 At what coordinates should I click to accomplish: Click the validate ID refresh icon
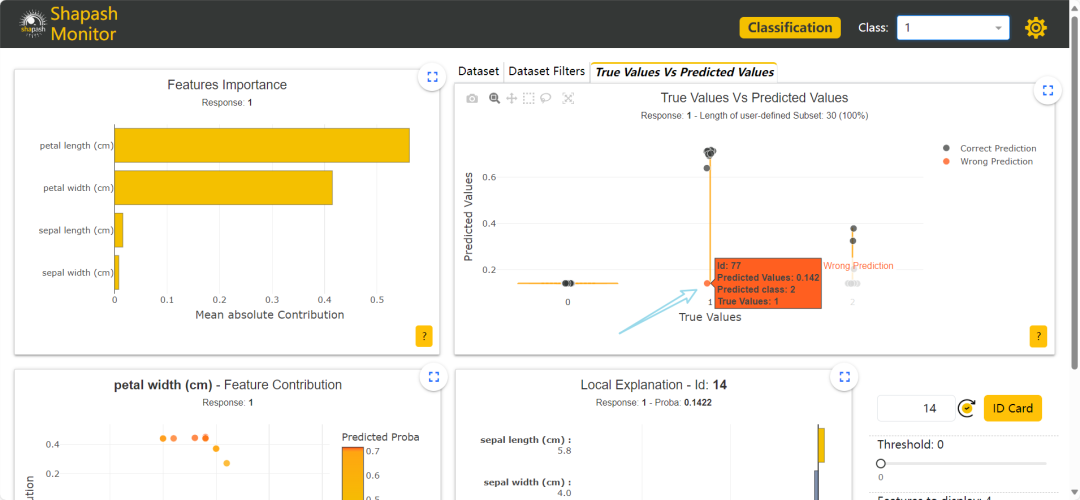[967, 408]
